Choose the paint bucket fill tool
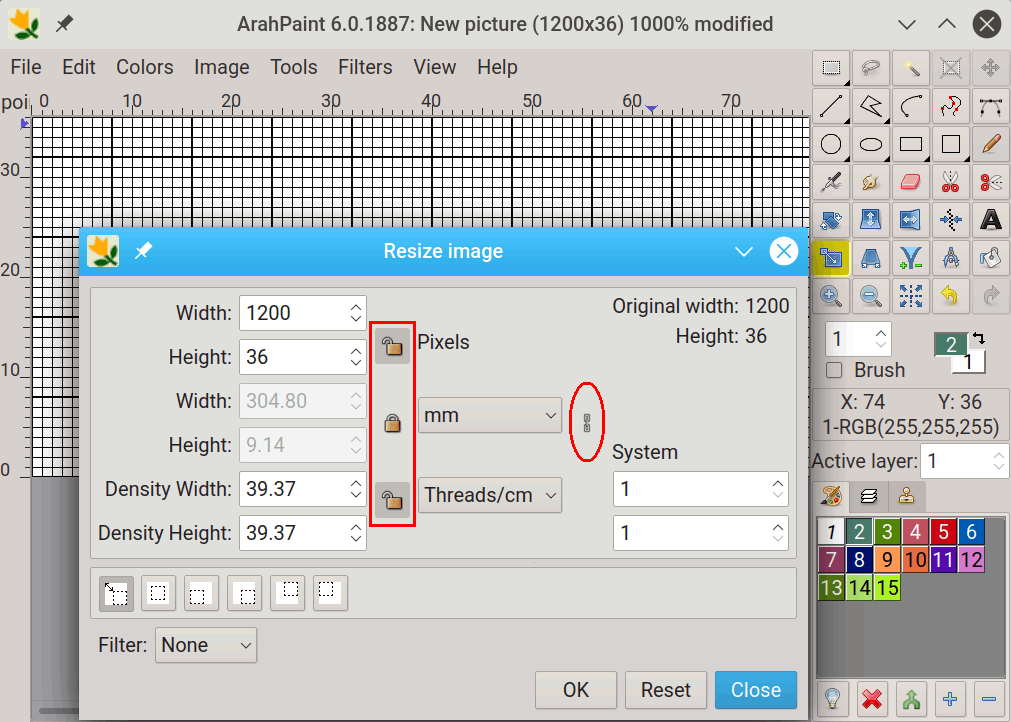This screenshot has height=722, width=1011. point(990,259)
